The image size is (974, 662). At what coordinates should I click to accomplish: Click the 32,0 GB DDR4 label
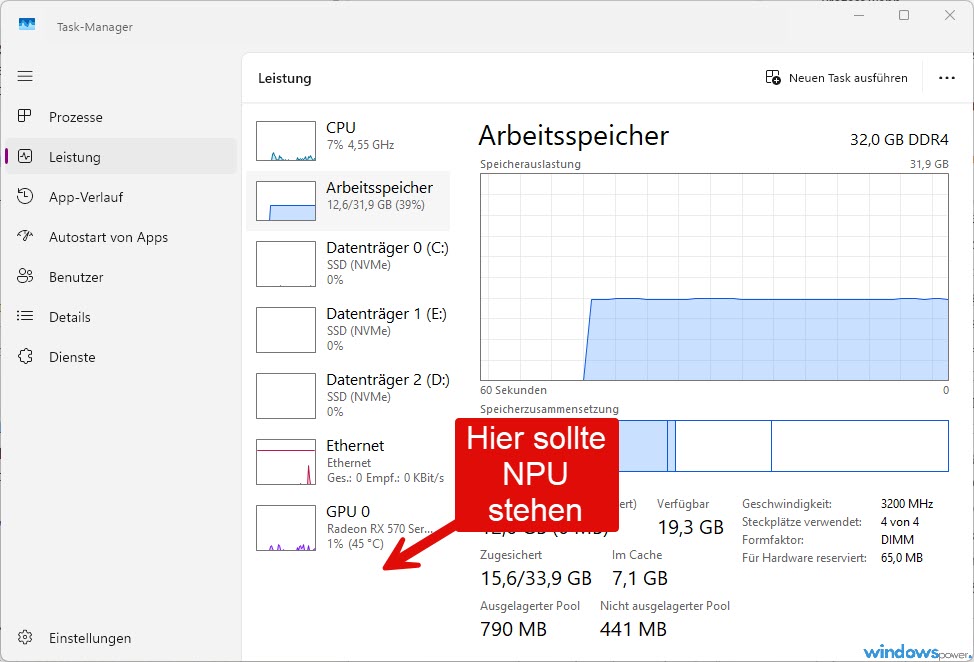pos(899,140)
